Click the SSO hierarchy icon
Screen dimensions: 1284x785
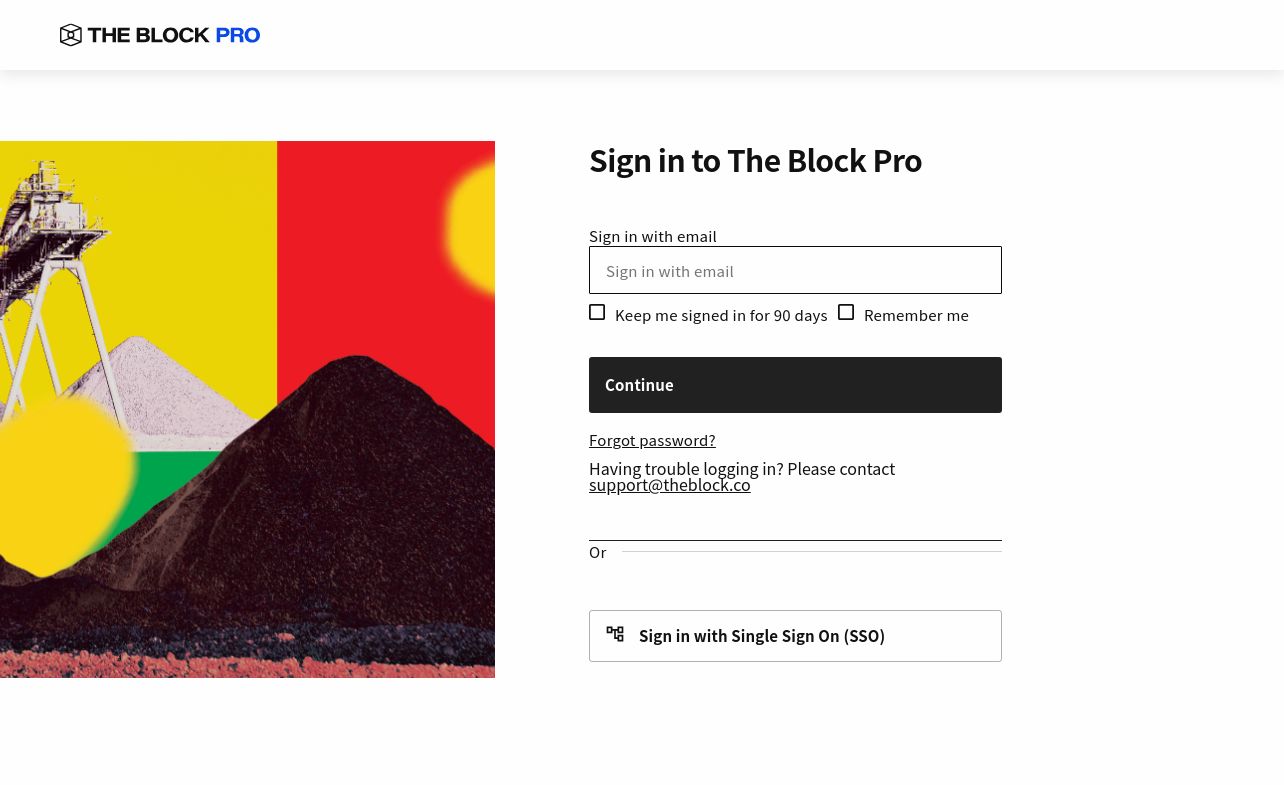pos(615,634)
